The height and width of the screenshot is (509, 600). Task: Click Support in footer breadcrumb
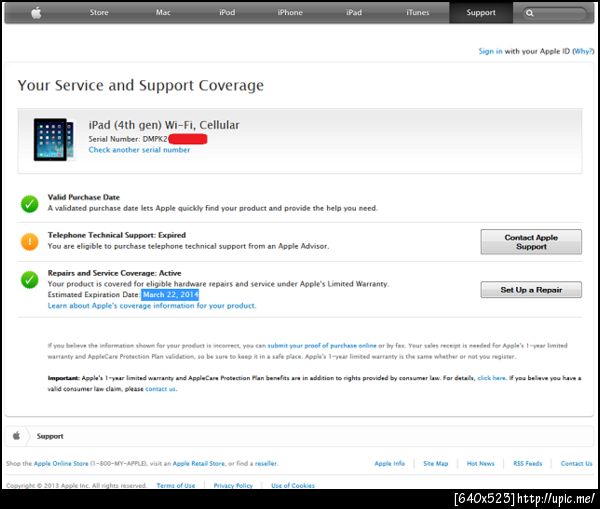coord(50,436)
